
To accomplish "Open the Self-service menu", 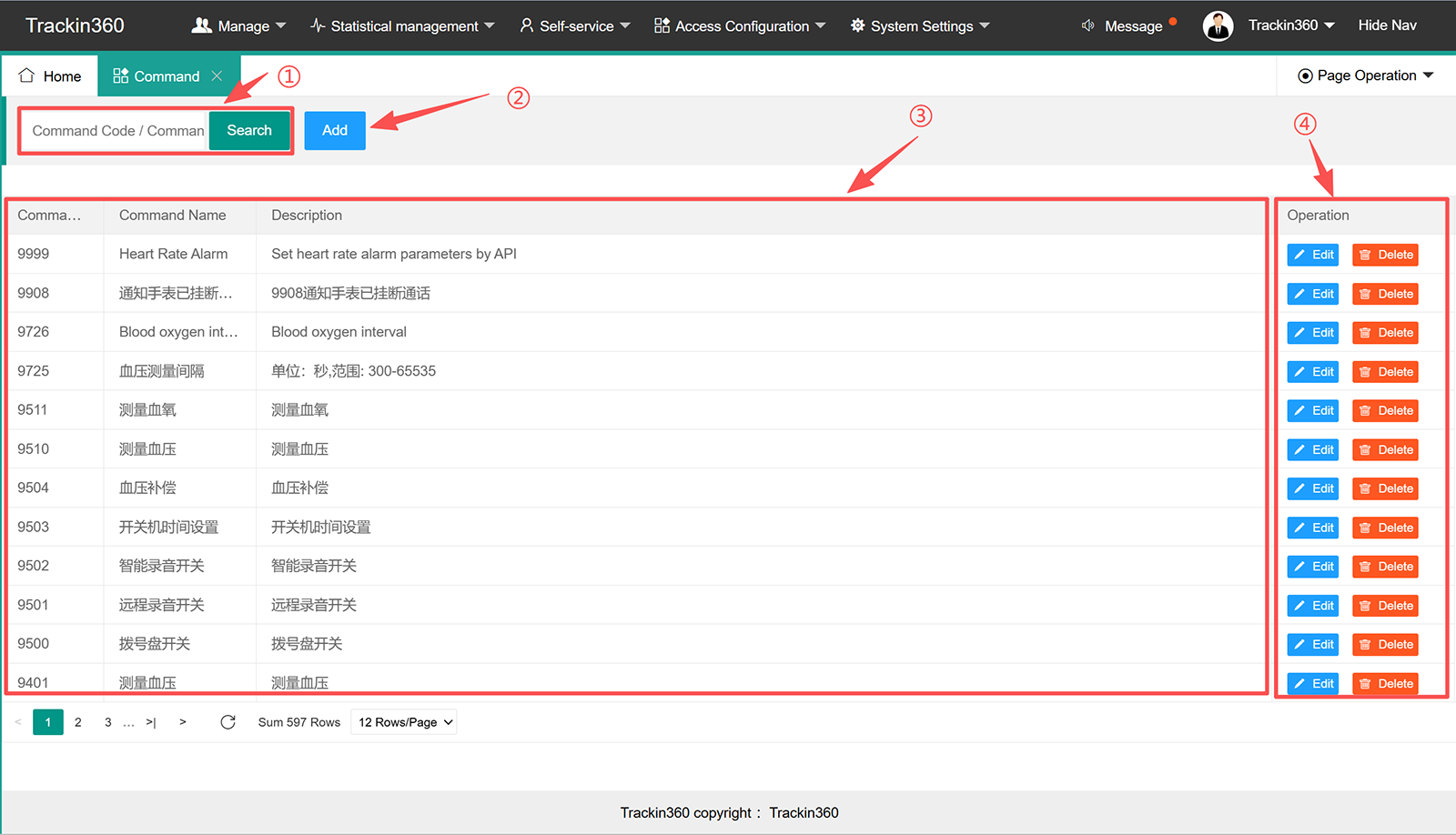I will click(x=575, y=26).
